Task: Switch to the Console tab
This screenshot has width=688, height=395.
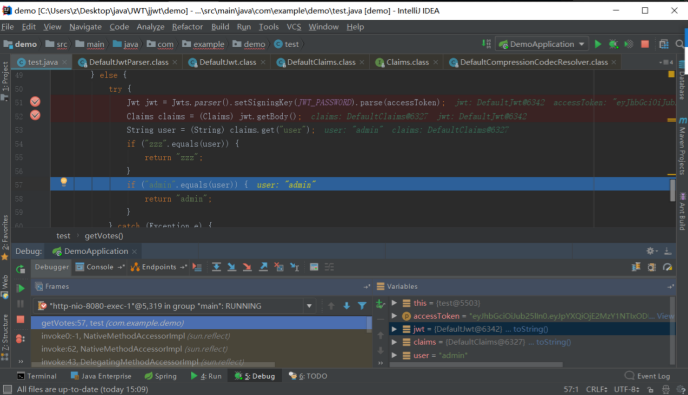Action: click(x=100, y=267)
